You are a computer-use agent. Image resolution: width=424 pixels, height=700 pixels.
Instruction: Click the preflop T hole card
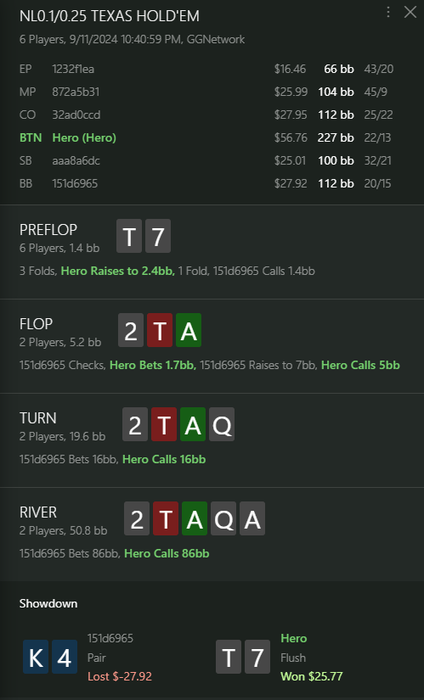click(129, 236)
